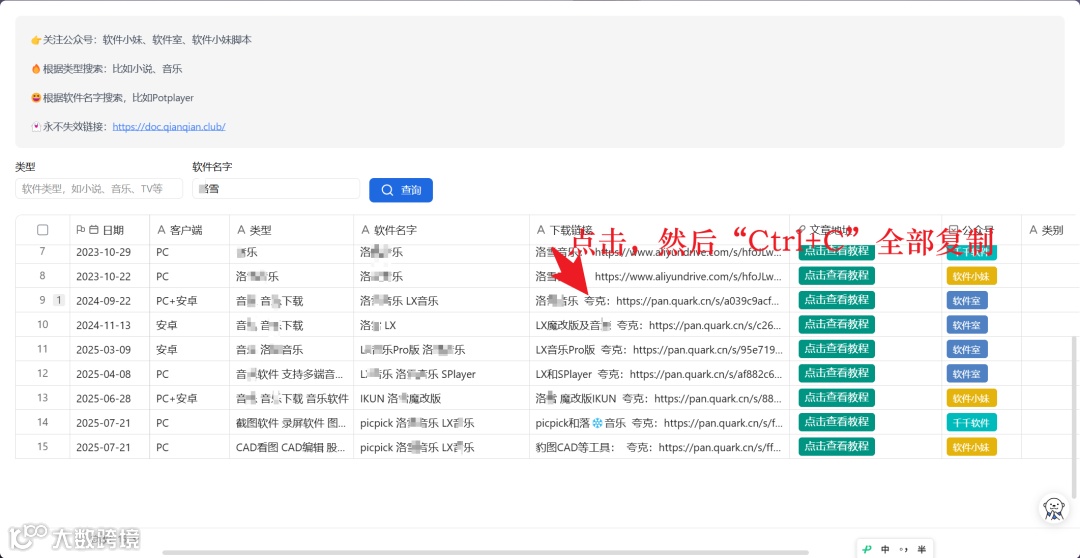Open 点击查看教程 for row 7

point(836,251)
